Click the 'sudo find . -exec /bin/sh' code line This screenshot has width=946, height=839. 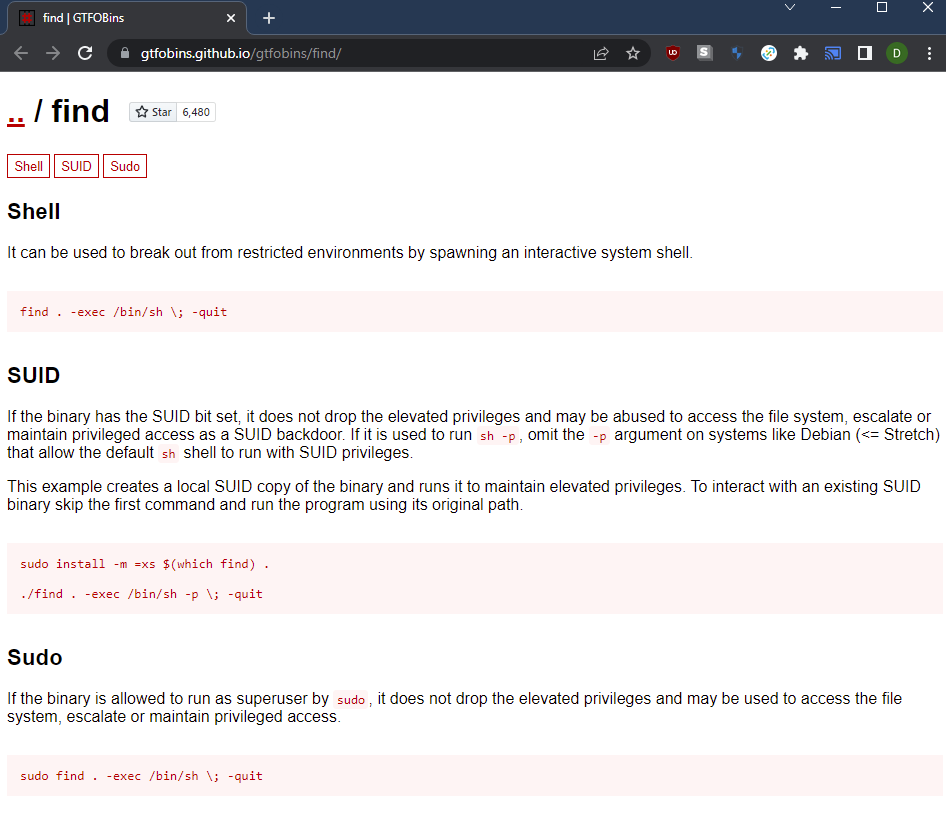point(142,776)
